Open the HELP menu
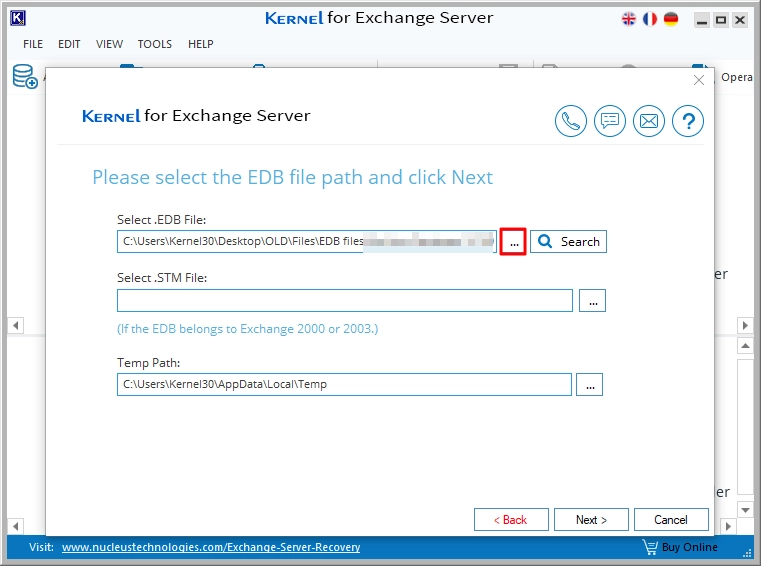Image resolution: width=761 pixels, height=566 pixels. [x=200, y=44]
